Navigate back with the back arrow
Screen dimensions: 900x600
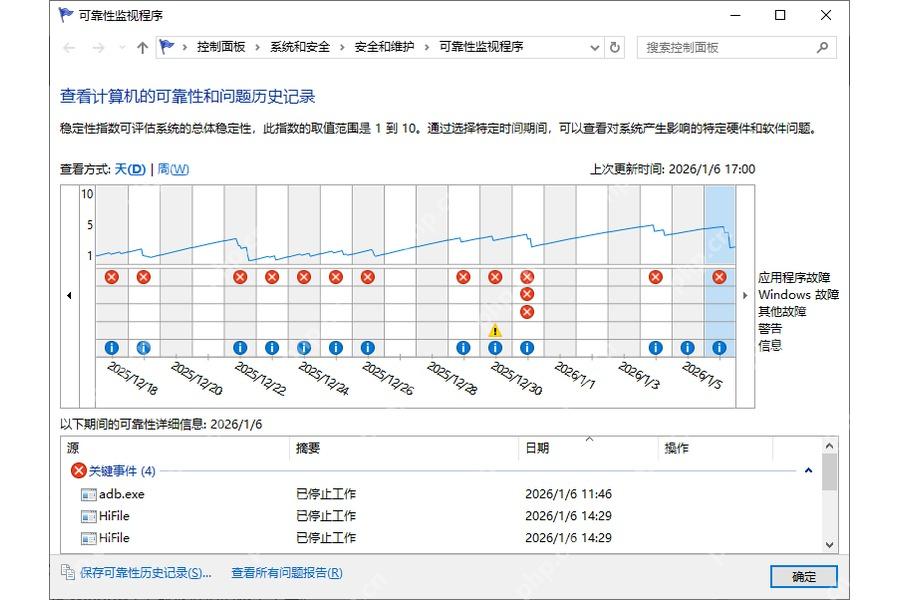click(69, 48)
